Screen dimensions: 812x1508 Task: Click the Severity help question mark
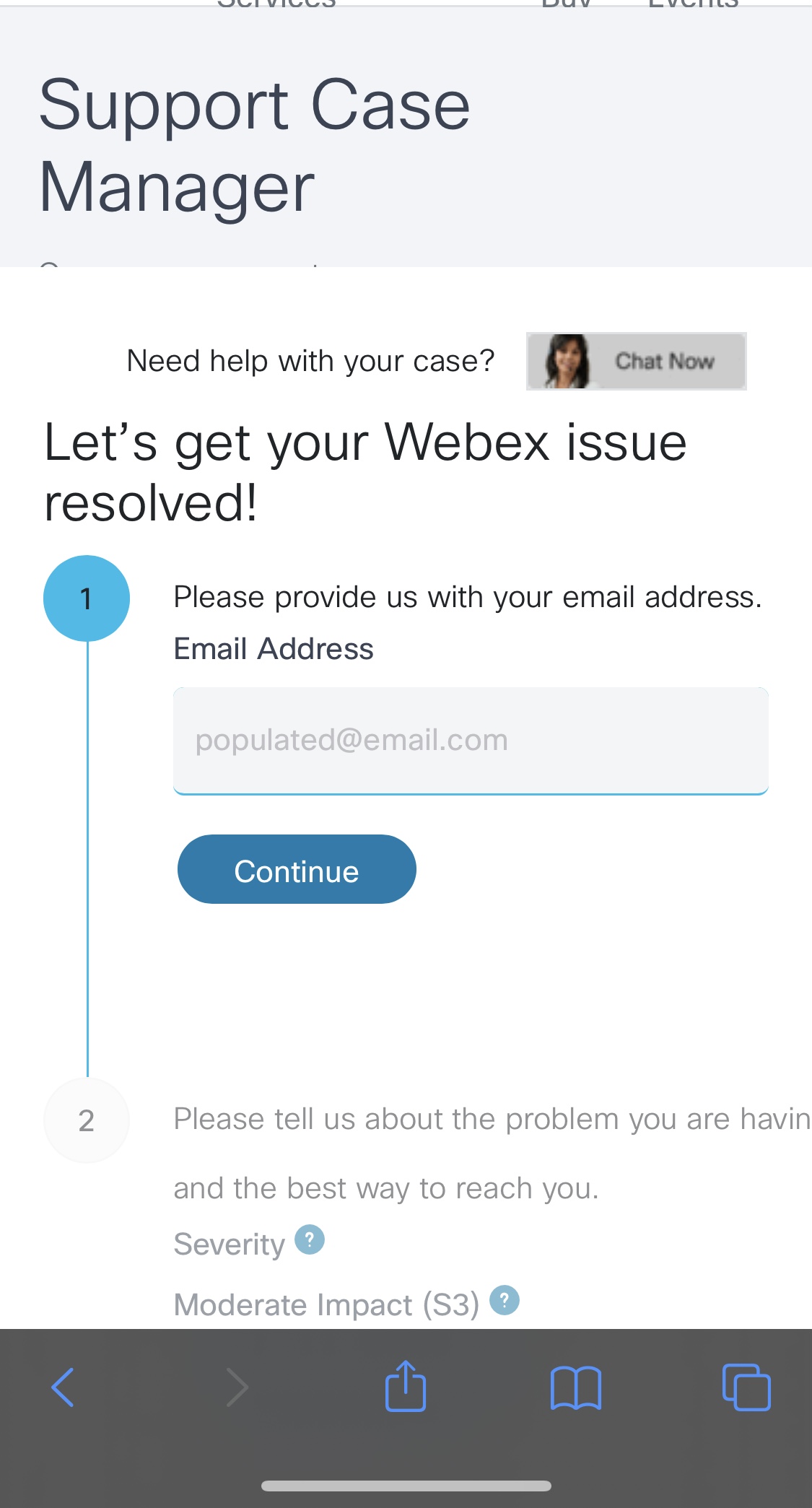coord(310,1240)
